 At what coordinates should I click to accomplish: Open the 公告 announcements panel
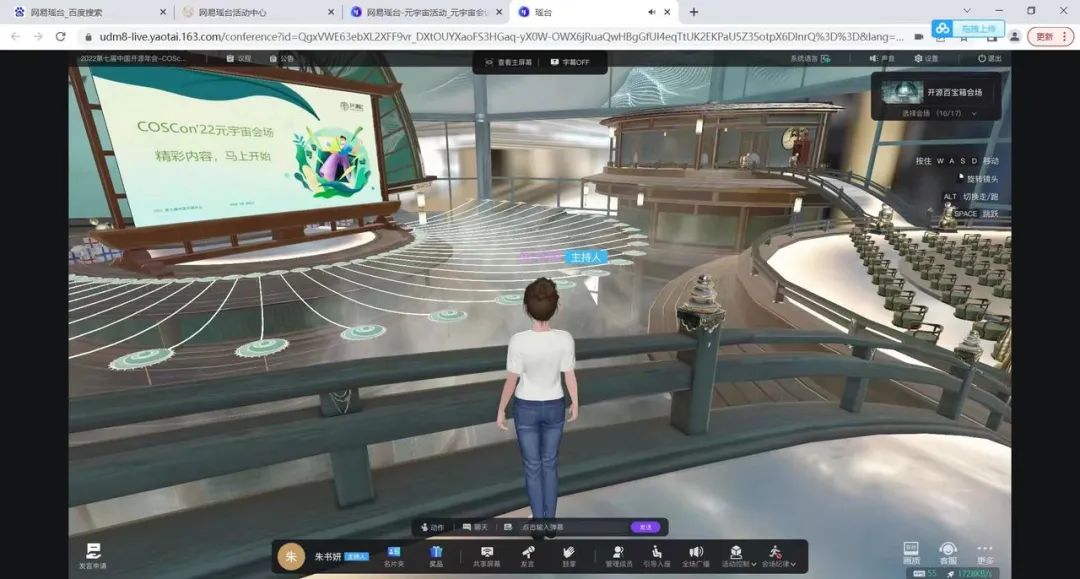tap(282, 59)
